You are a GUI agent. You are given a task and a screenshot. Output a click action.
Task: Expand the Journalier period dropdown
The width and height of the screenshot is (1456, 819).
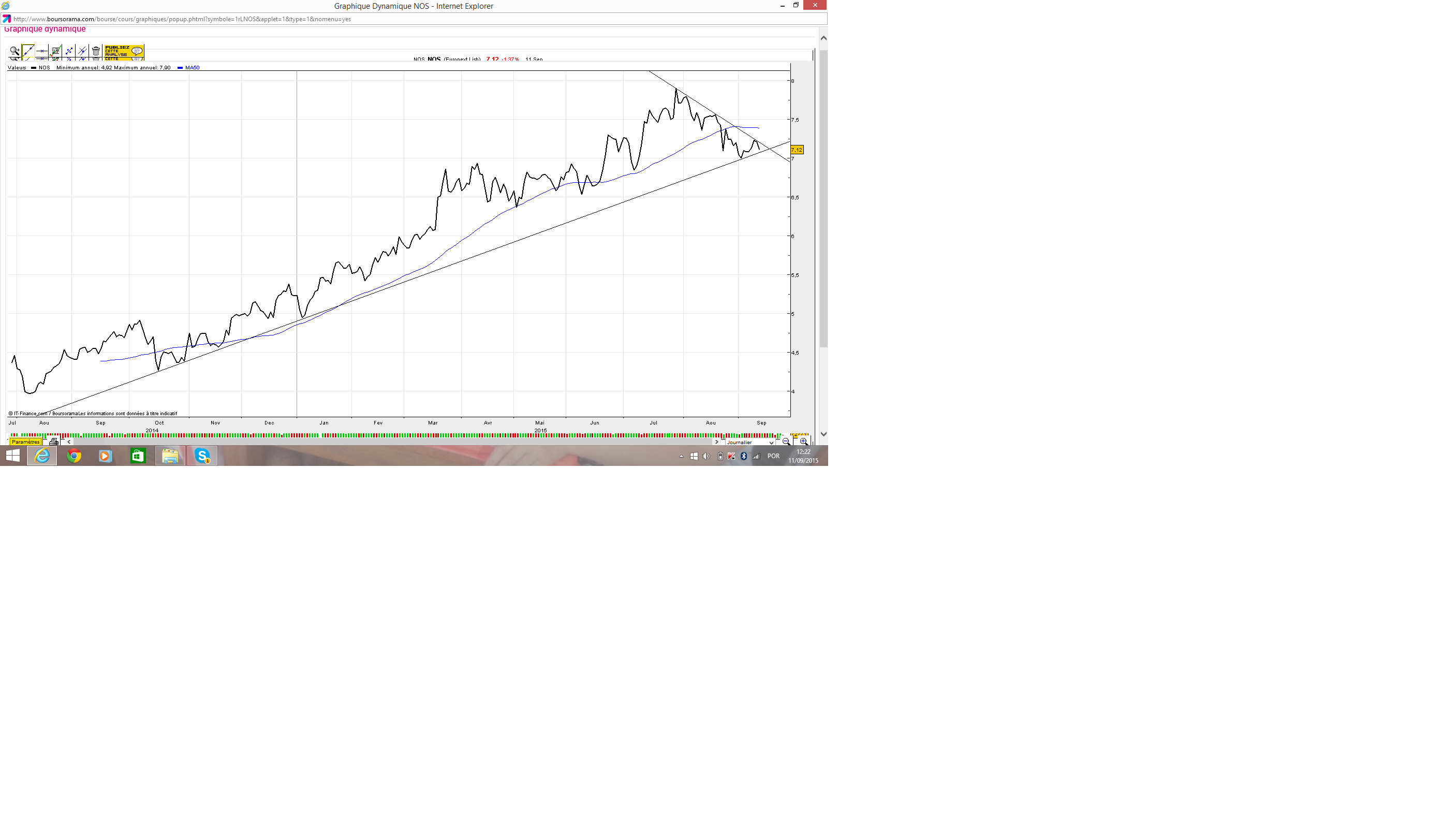click(x=750, y=443)
